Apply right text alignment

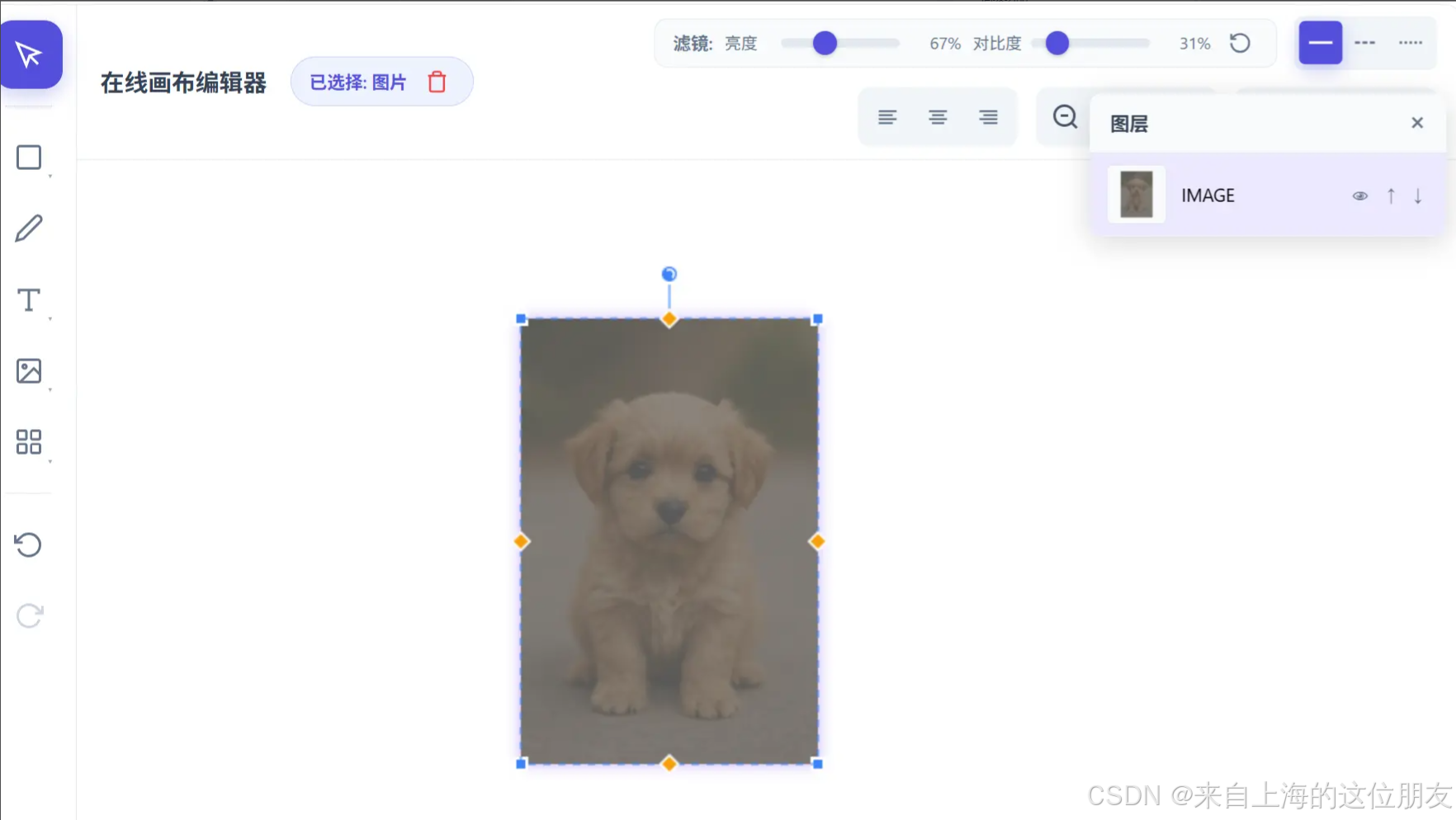[988, 117]
